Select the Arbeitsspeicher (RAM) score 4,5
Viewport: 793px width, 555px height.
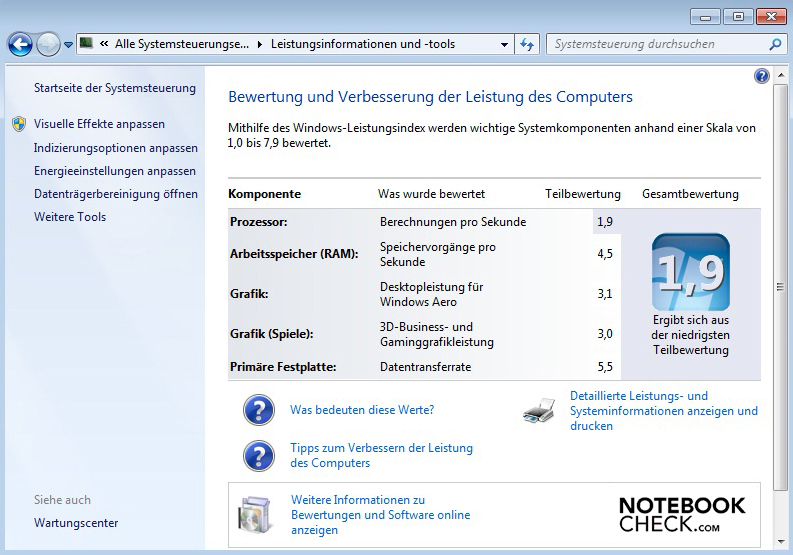605,254
